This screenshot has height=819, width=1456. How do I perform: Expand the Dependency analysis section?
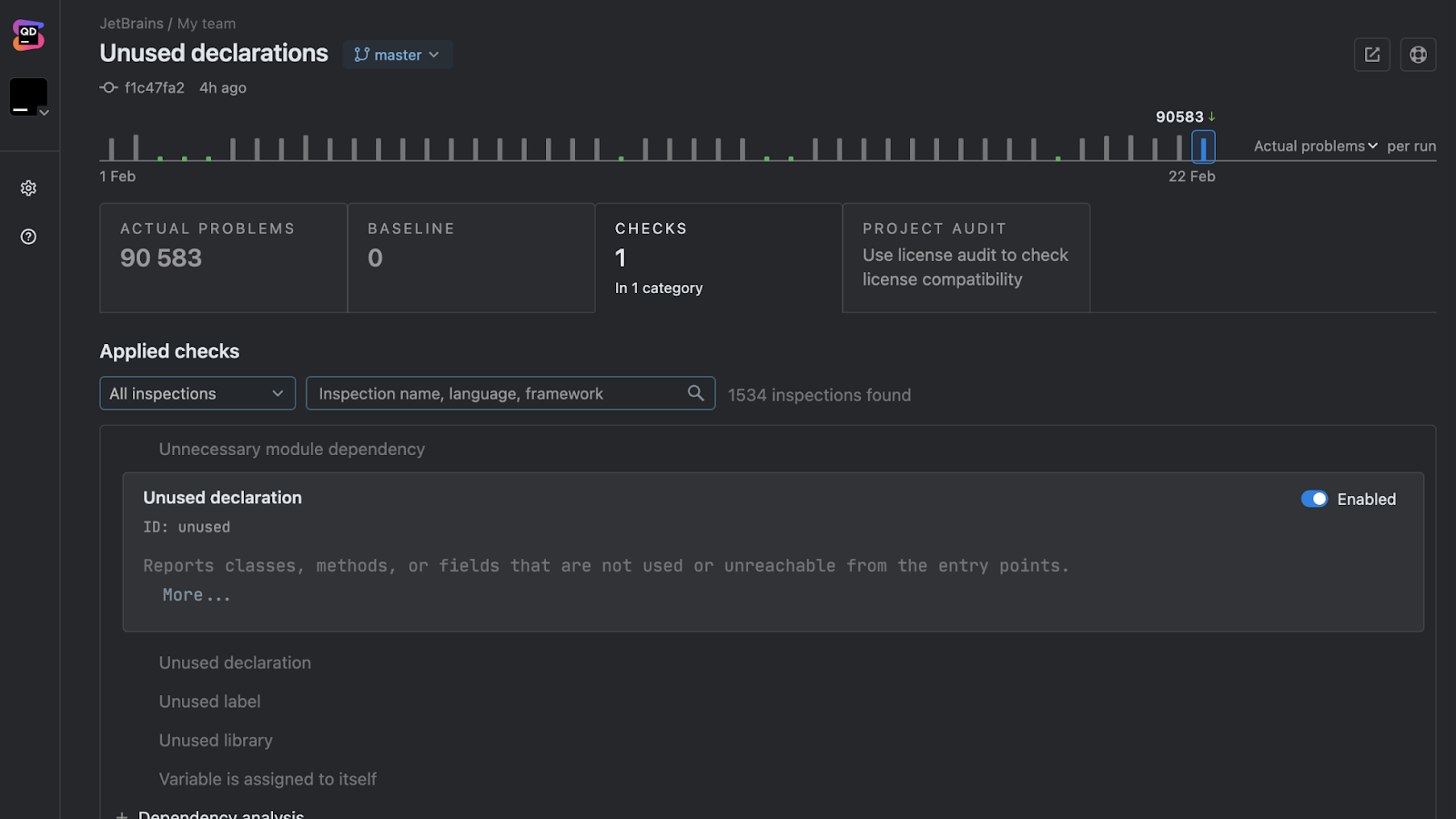pos(122,813)
